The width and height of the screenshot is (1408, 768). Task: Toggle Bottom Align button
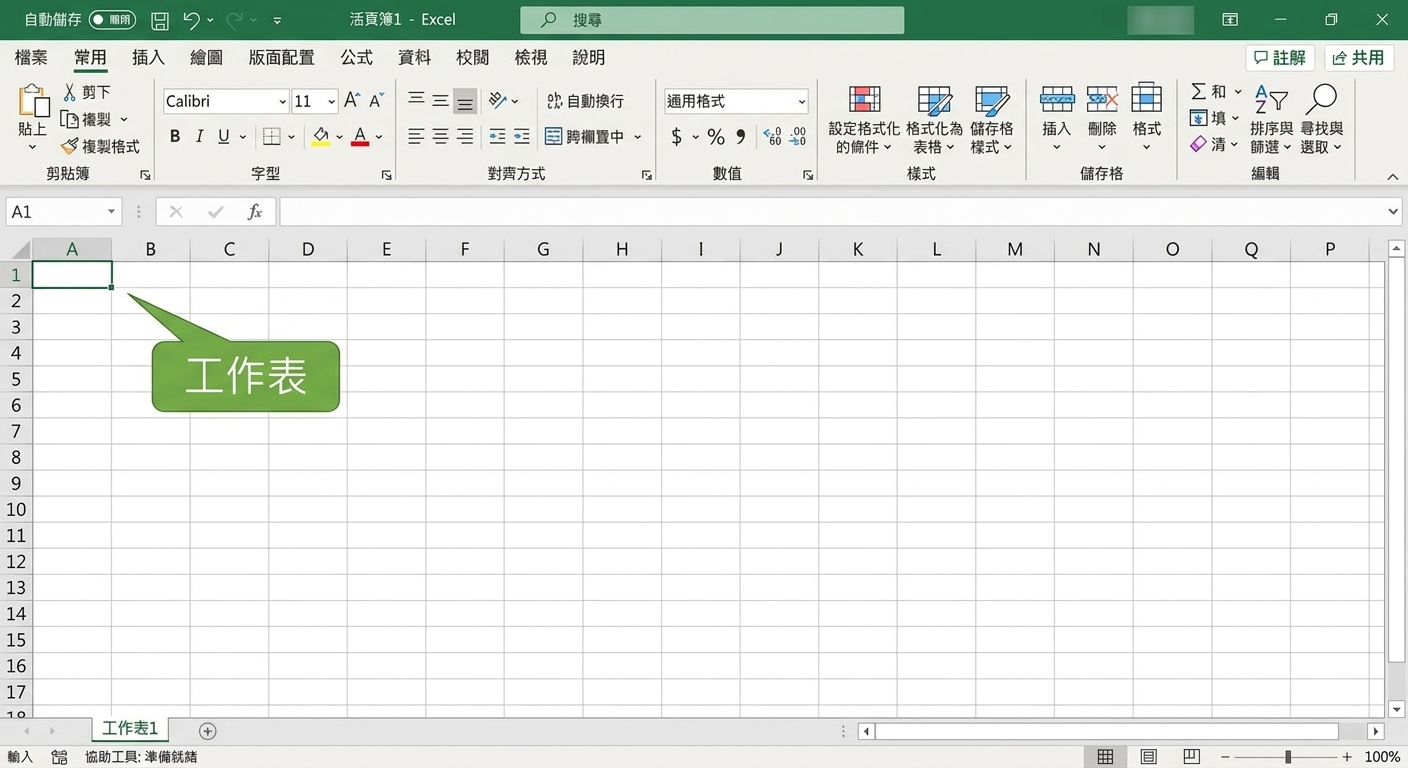[464, 100]
